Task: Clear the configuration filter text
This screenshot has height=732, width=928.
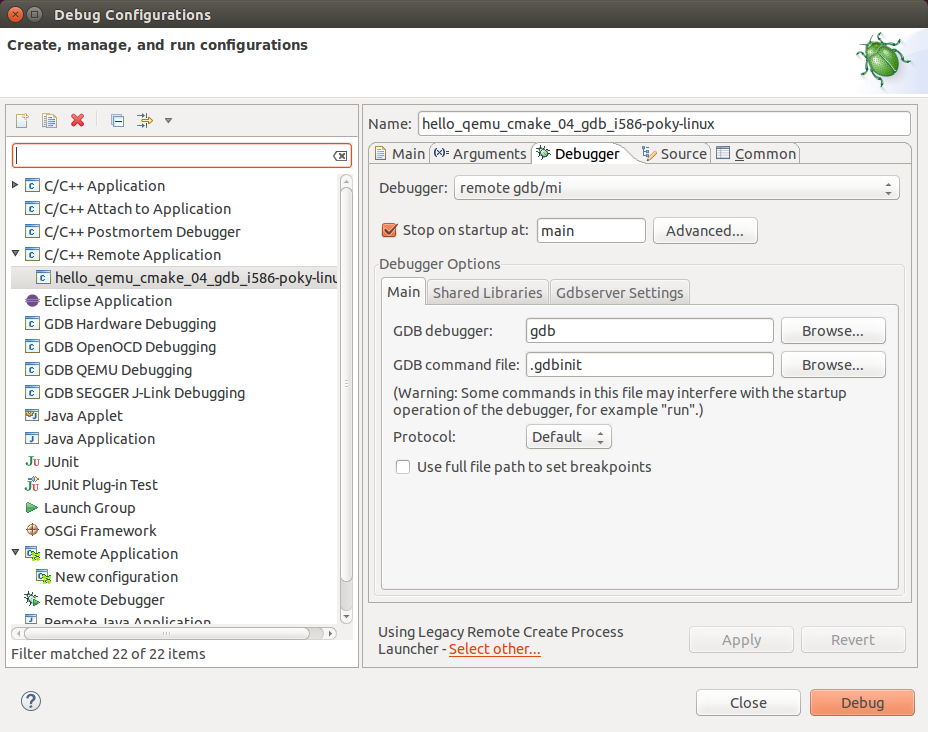Action: (340, 156)
